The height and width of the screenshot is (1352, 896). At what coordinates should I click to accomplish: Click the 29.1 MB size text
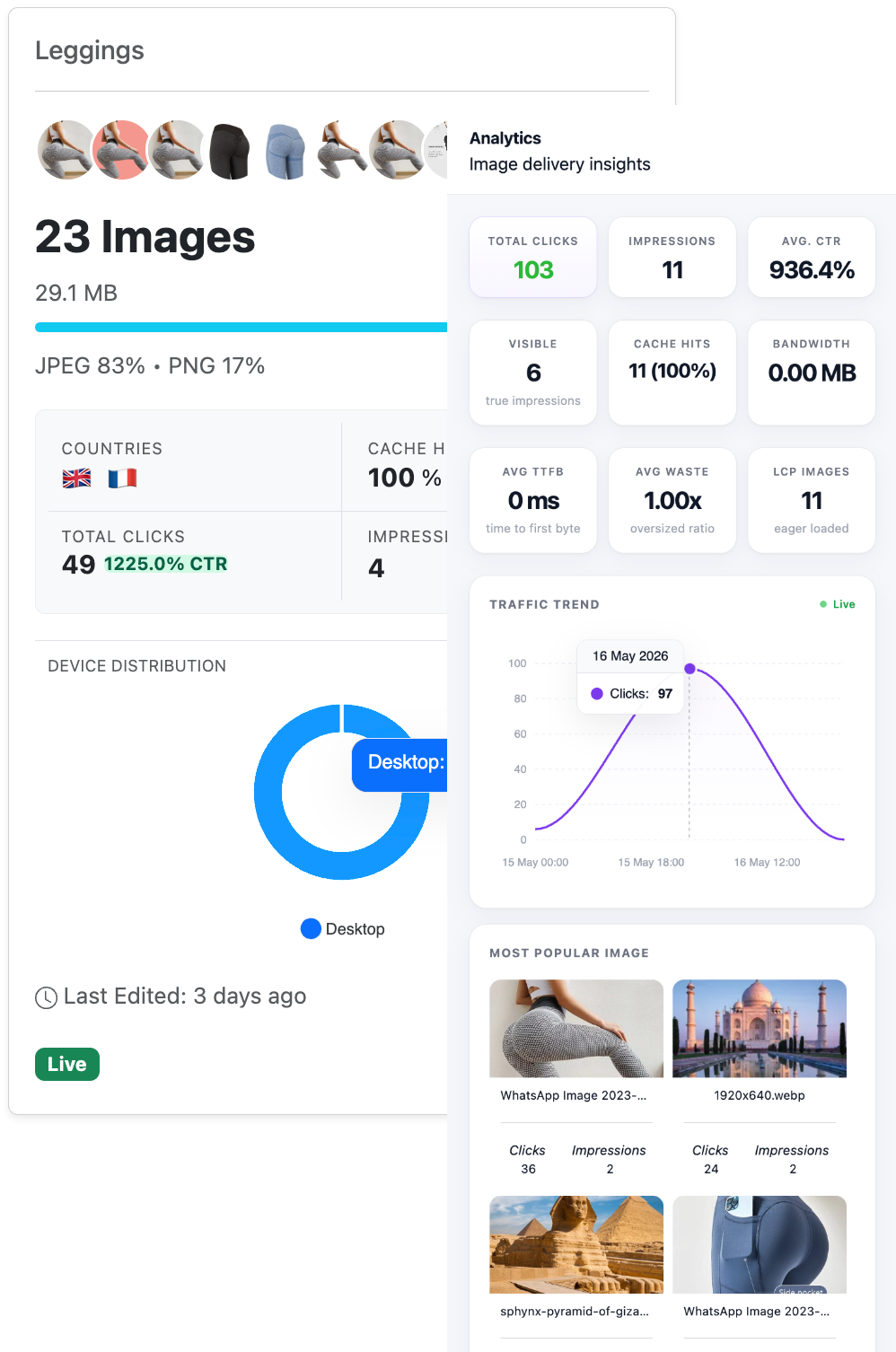point(76,293)
